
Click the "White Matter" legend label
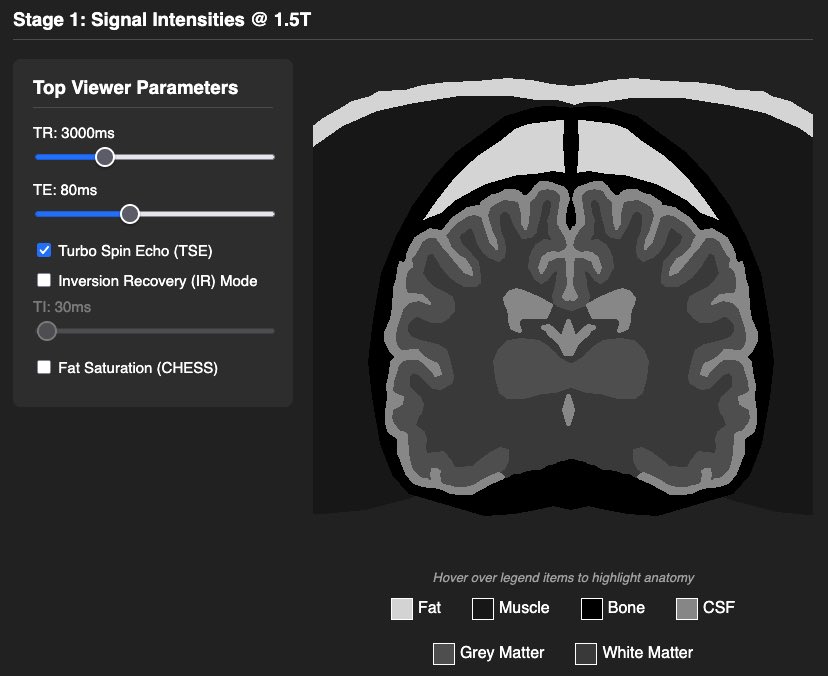tap(648, 653)
